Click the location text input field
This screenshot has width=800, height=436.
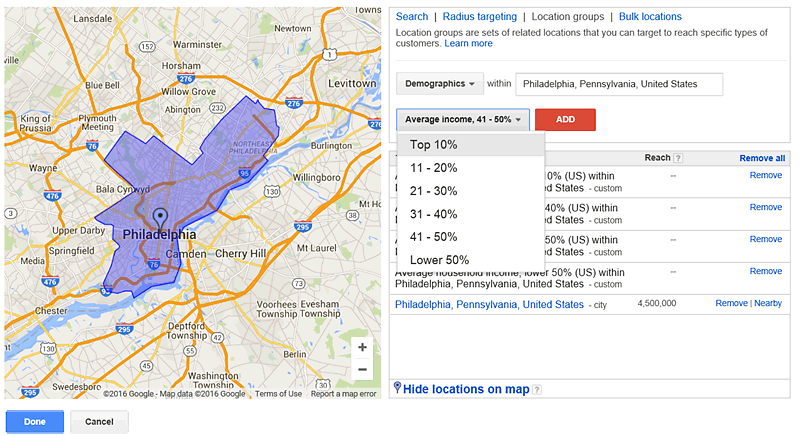[x=621, y=83]
